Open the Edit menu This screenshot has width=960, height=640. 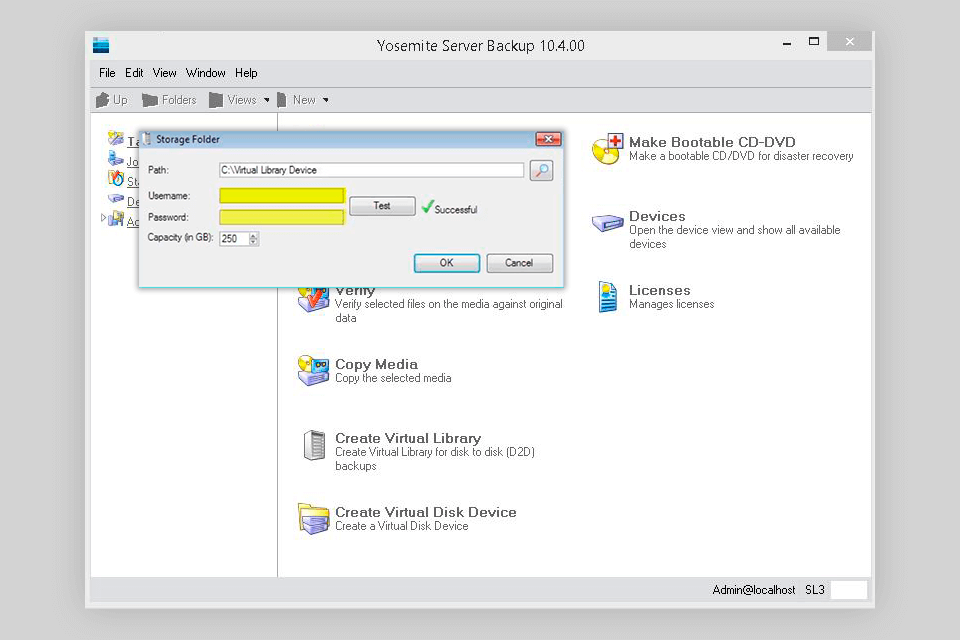coord(134,73)
